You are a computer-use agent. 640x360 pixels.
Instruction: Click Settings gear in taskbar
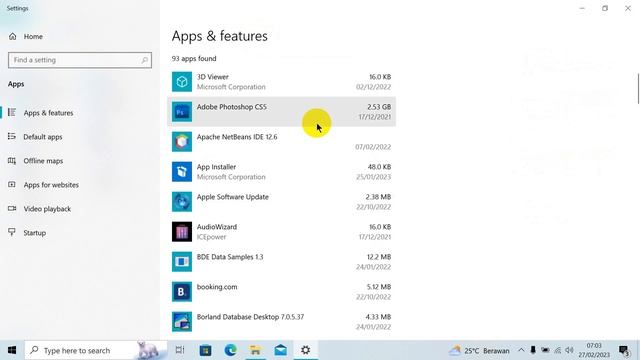(305, 350)
